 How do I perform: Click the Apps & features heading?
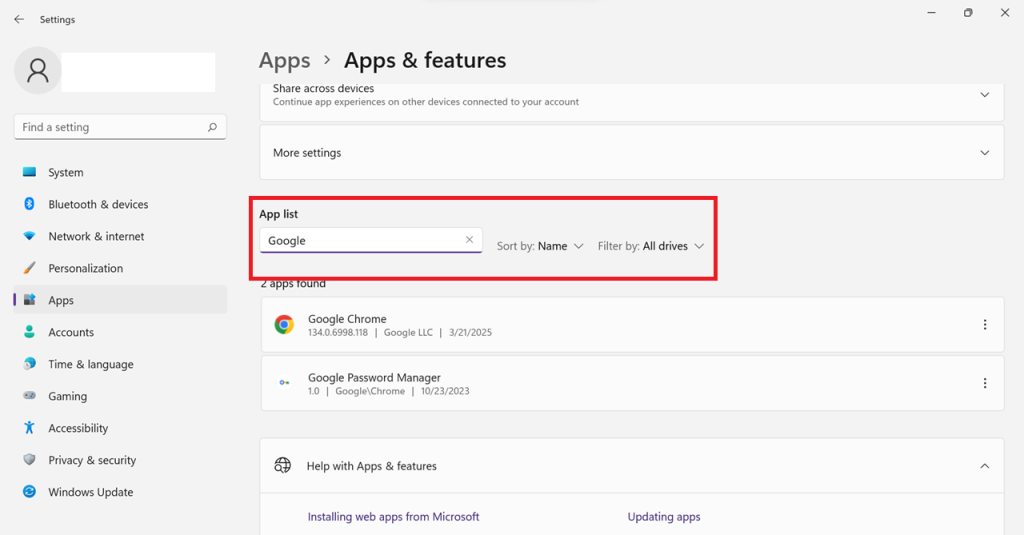pyautogui.click(x=425, y=60)
